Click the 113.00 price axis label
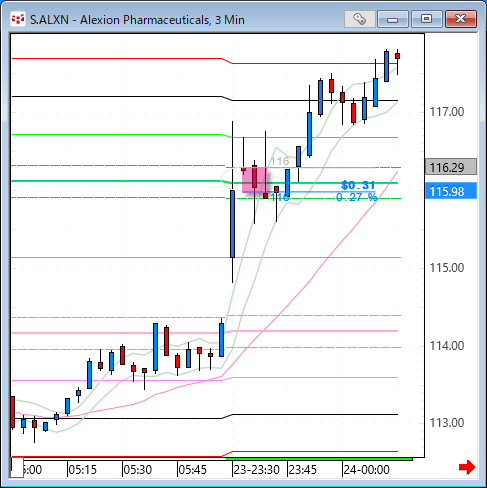 [x=447, y=423]
